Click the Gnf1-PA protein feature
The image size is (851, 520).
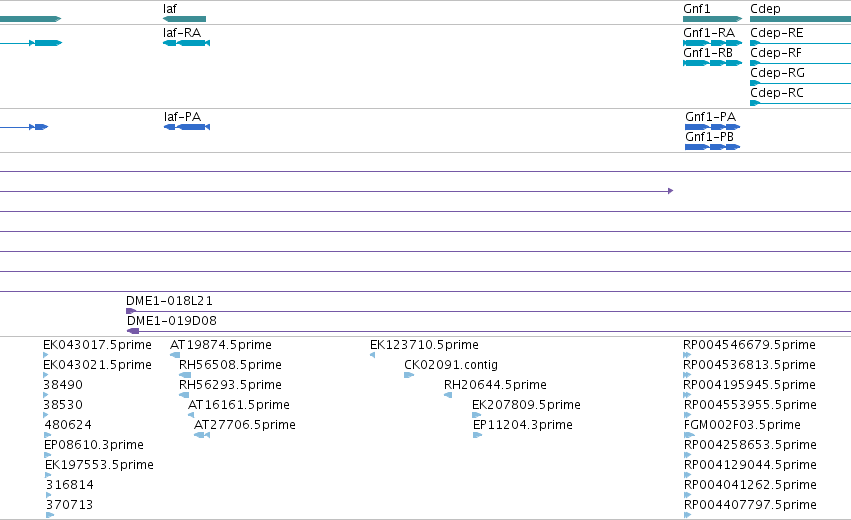tap(713, 127)
